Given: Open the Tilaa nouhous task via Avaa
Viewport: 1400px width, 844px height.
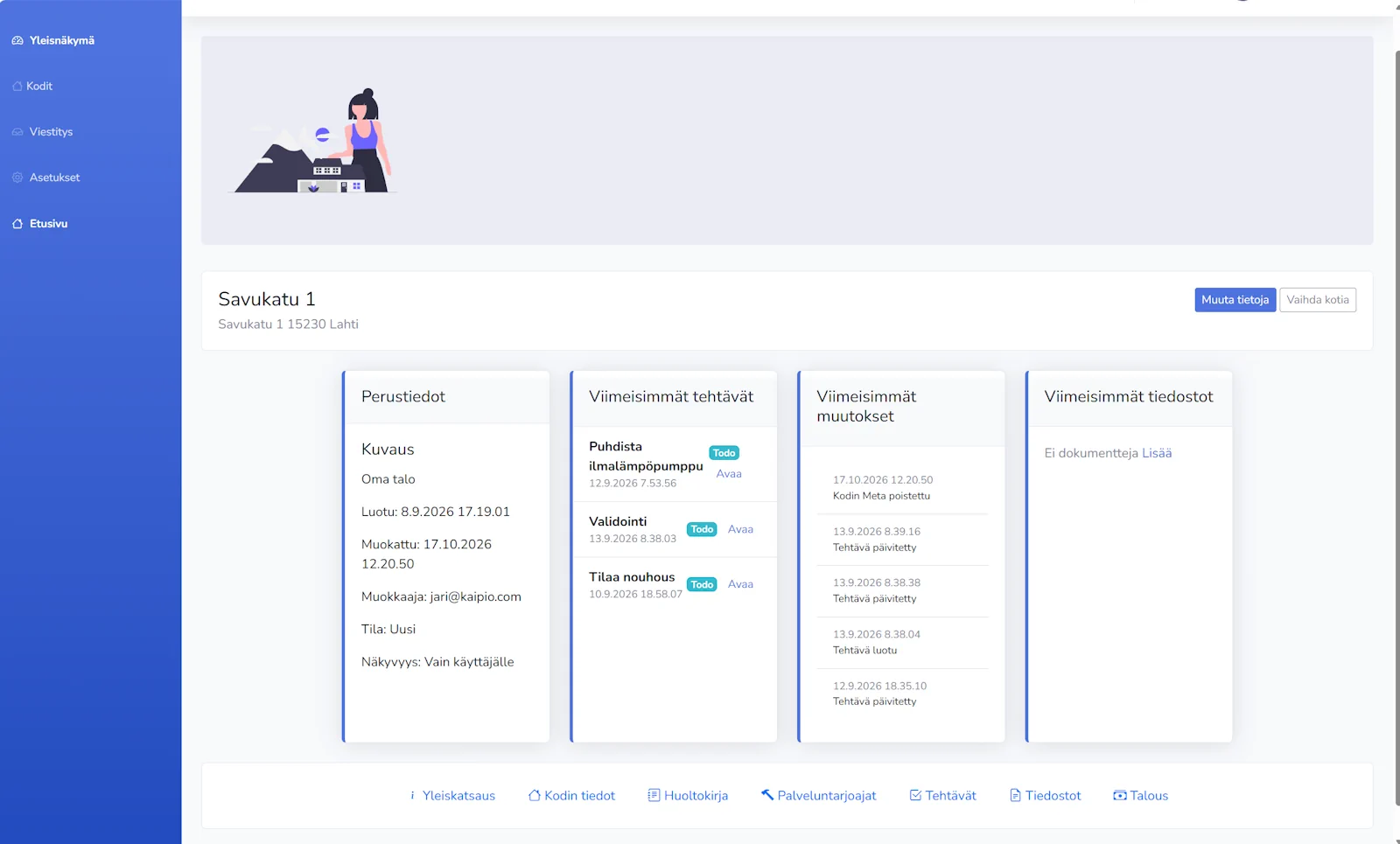Looking at the screenshot, I should (740, 584).
